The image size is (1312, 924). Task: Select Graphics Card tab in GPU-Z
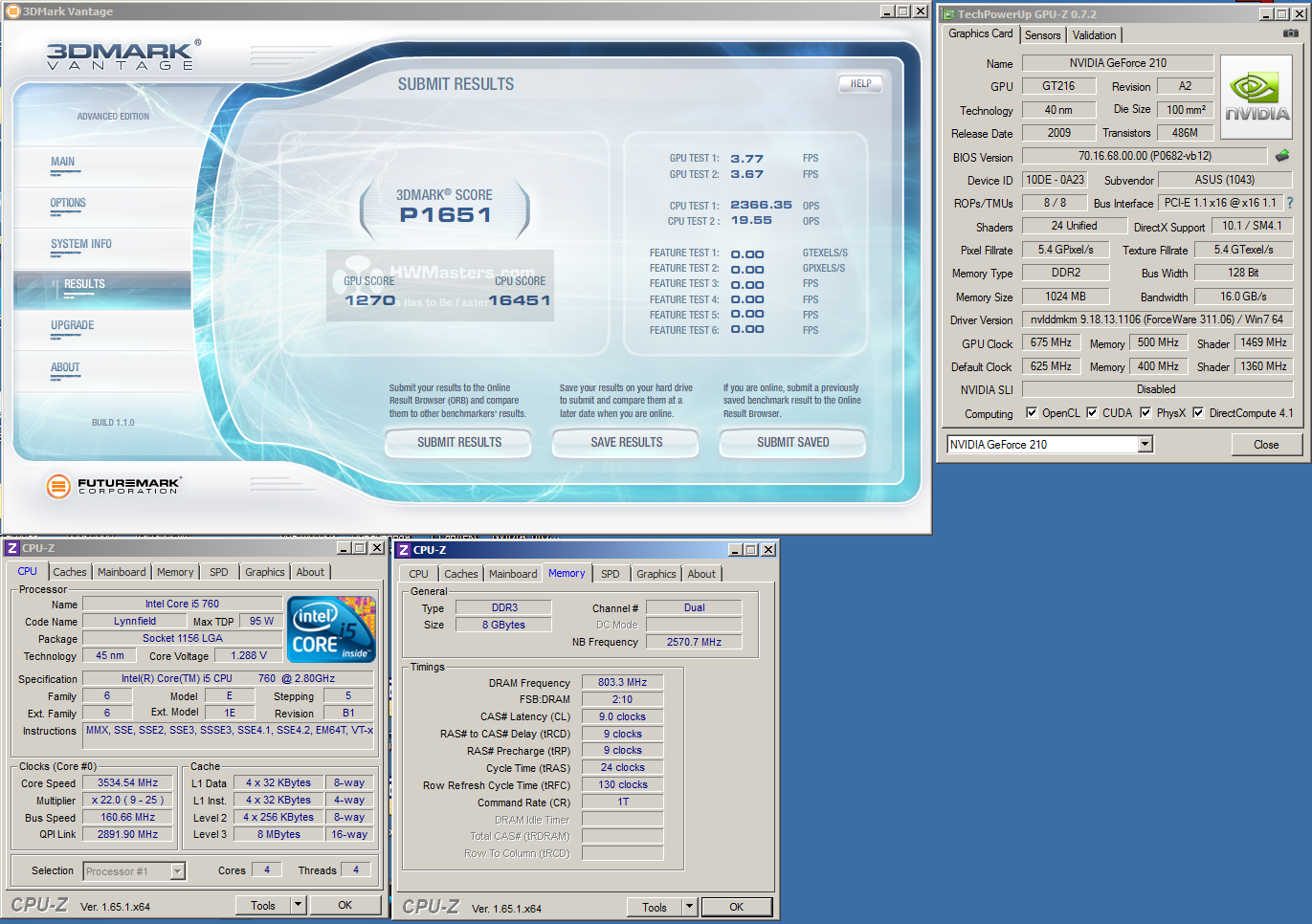pos(980,33)
